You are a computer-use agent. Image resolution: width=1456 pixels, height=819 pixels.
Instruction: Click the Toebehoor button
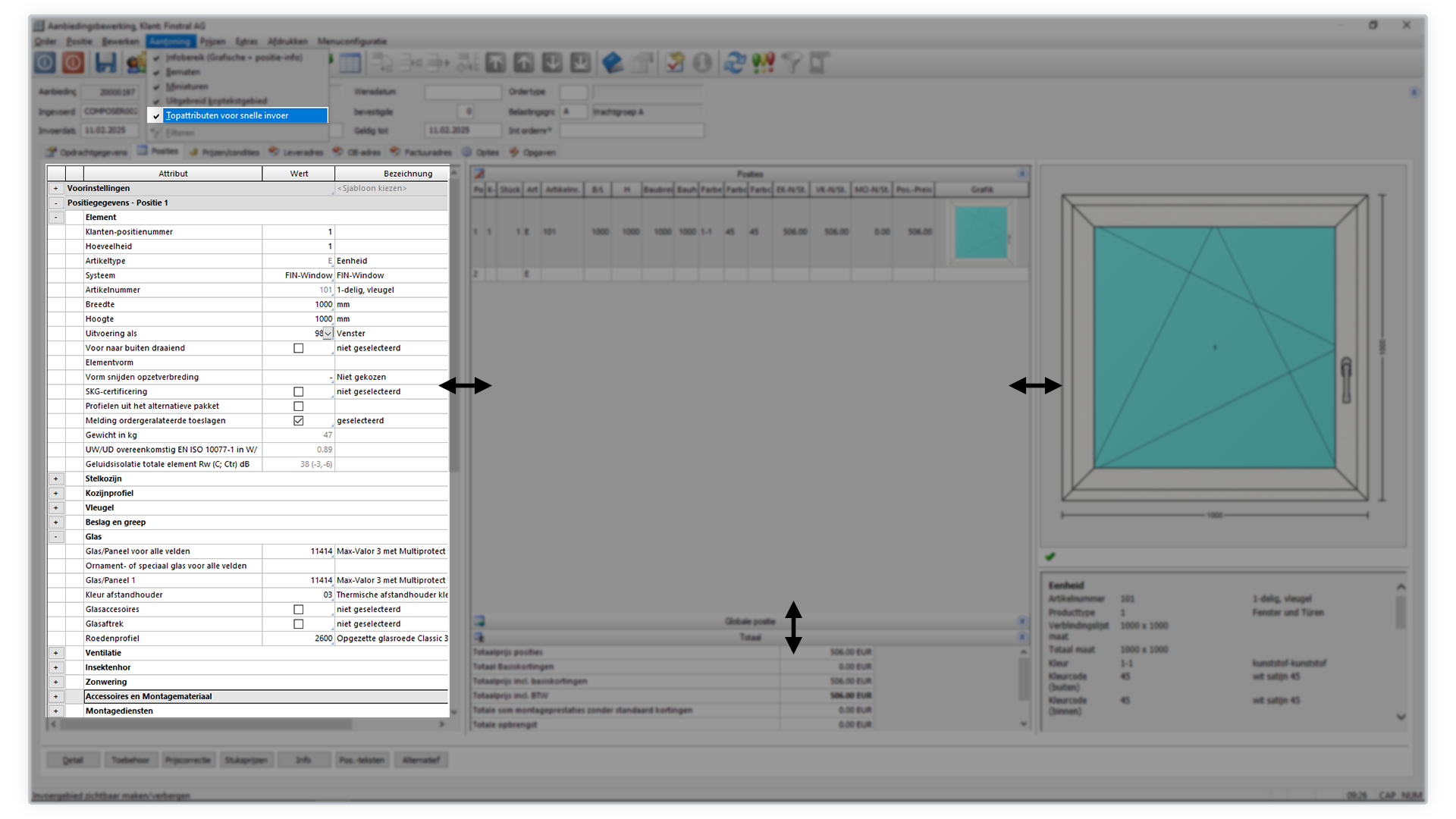tap(130, 760)
